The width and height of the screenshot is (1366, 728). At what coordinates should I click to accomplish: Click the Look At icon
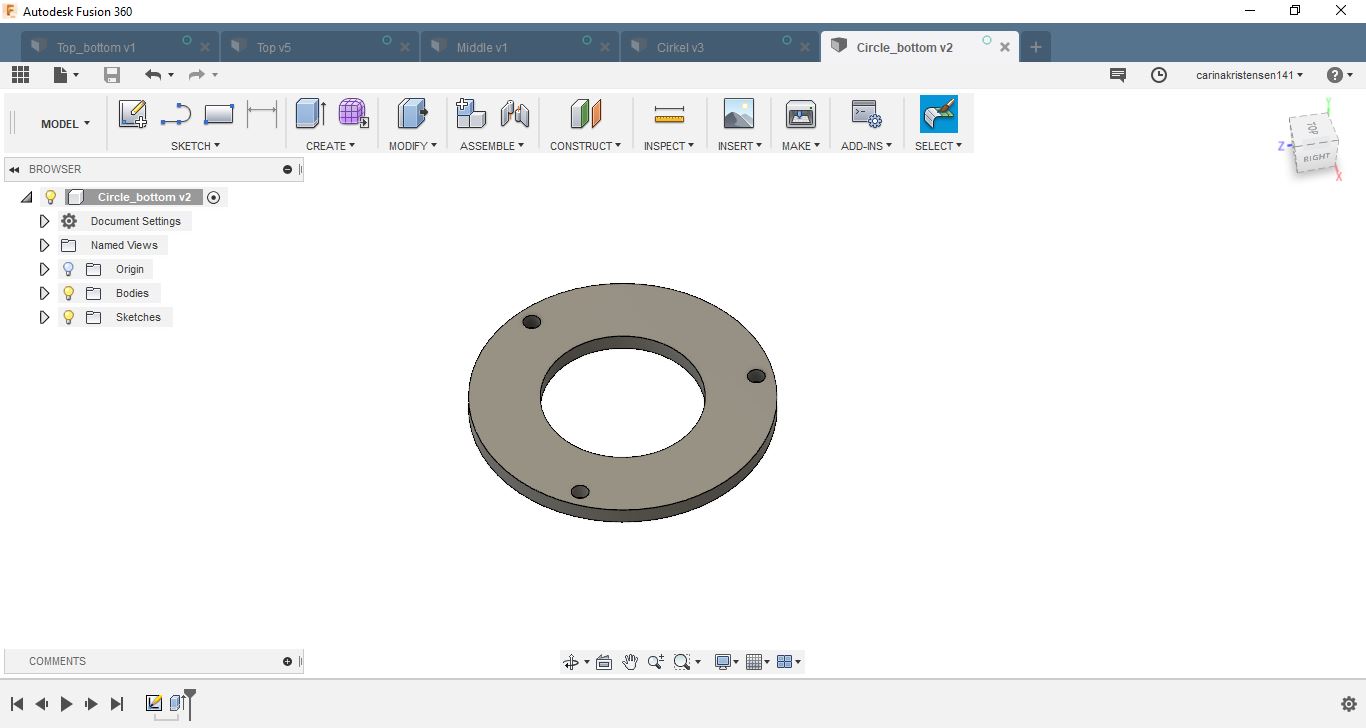[x=604, y=662]
